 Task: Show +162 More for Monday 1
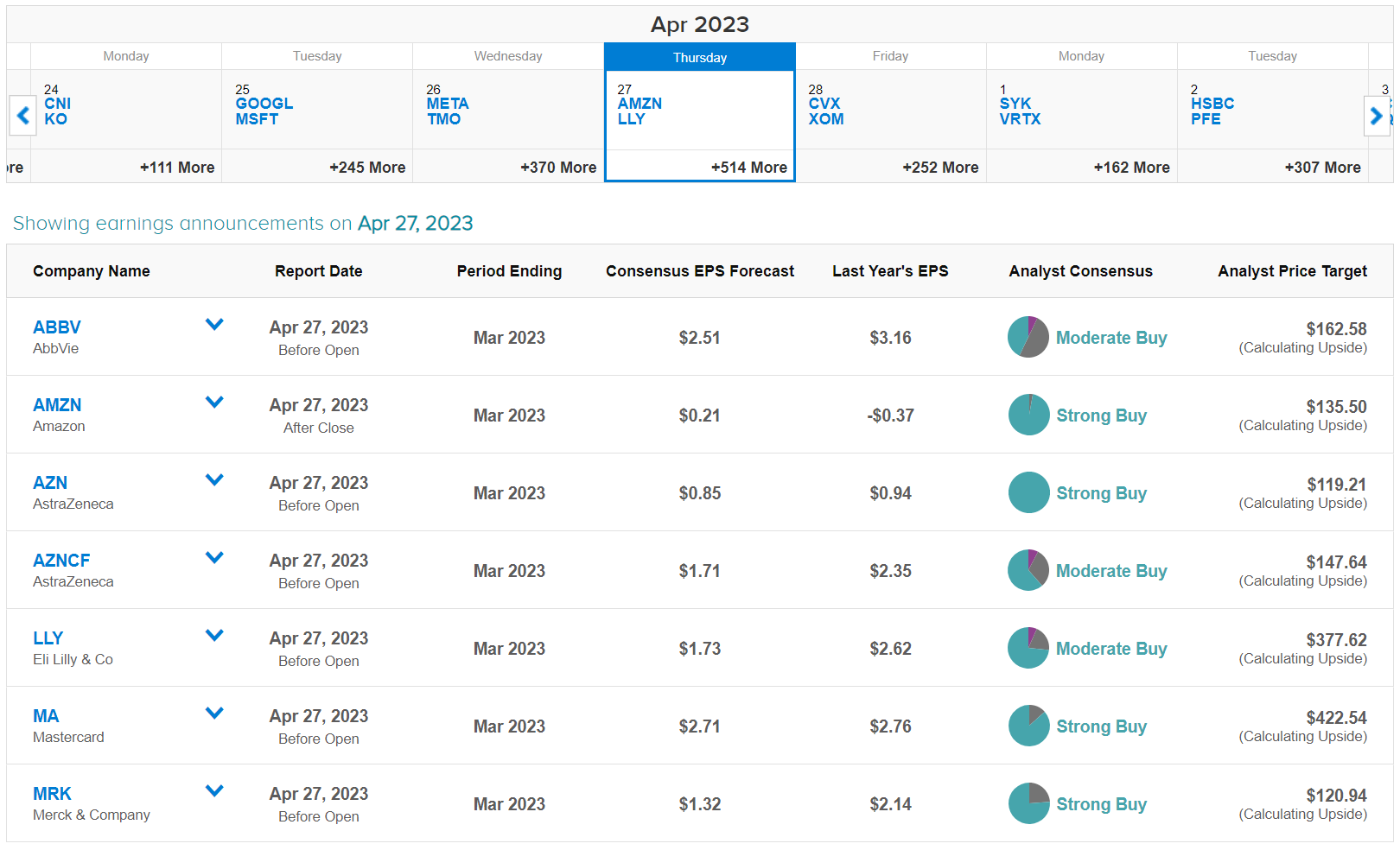[x=1131, y=168]
